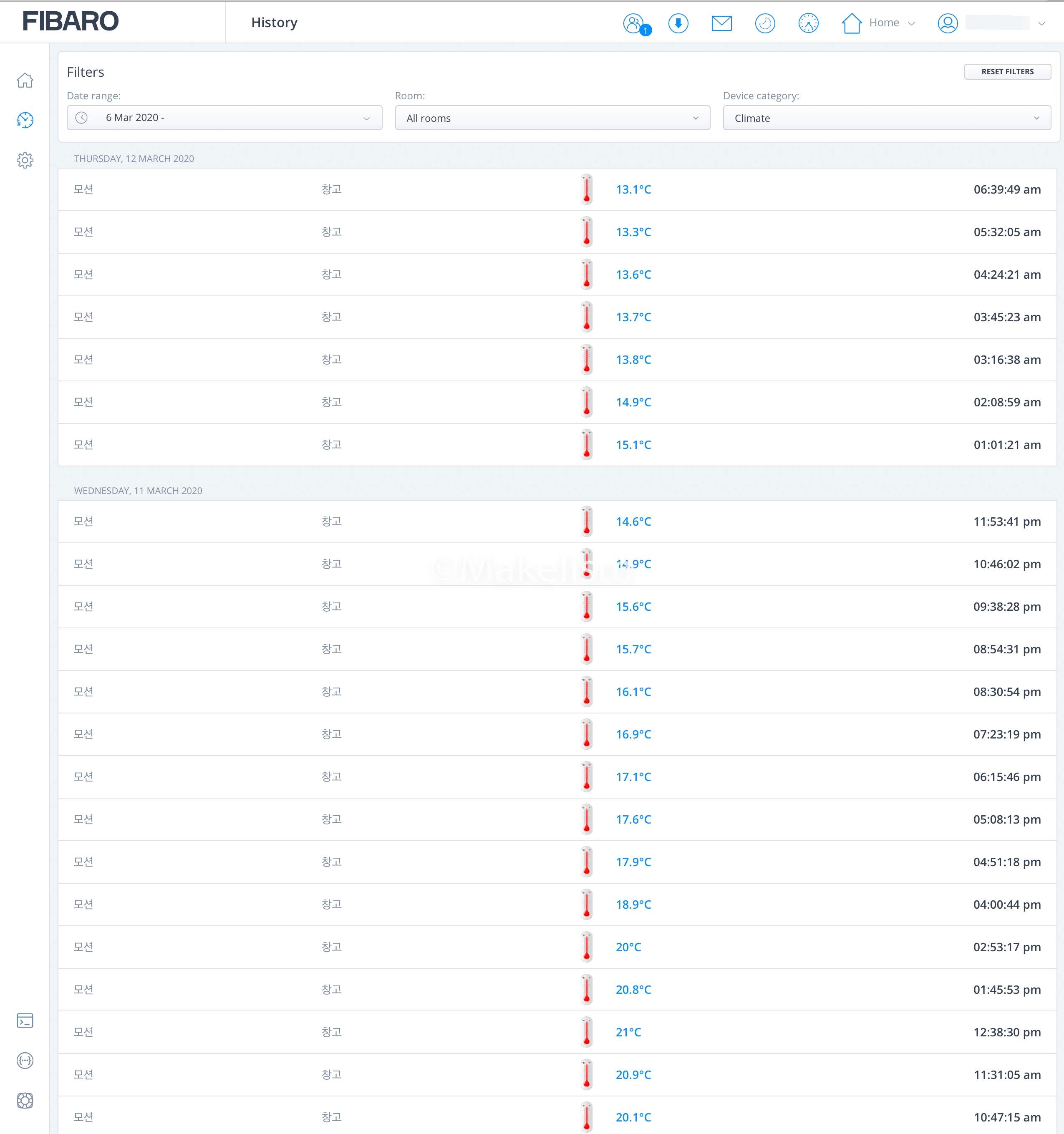The image size is (1064, 1134).
Task: Click the support lifebuoy icon in sidebar
Action: coord(25,1100)
